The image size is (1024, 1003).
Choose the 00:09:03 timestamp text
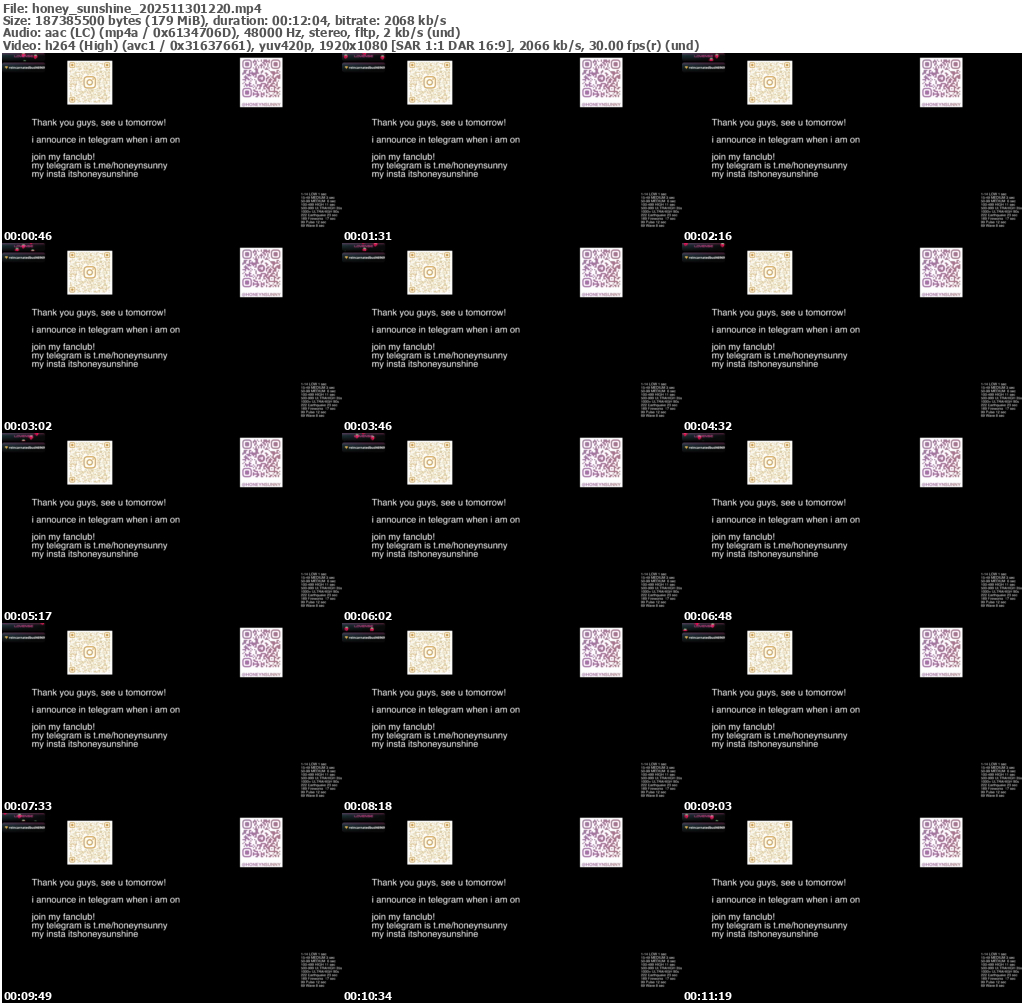pos(708,806)
